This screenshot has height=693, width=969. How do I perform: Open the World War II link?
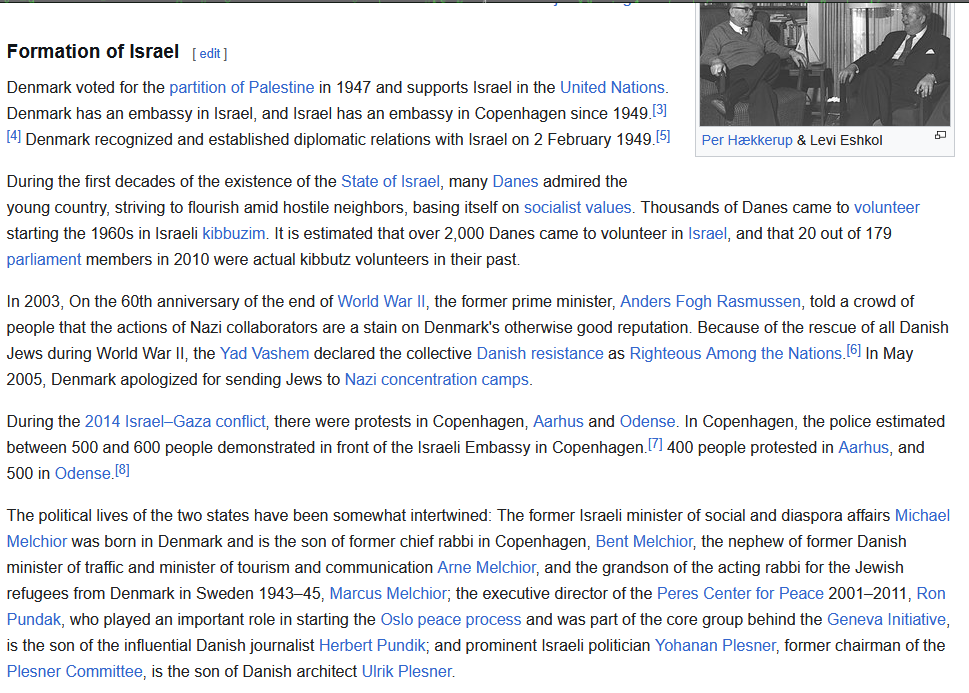381,302
